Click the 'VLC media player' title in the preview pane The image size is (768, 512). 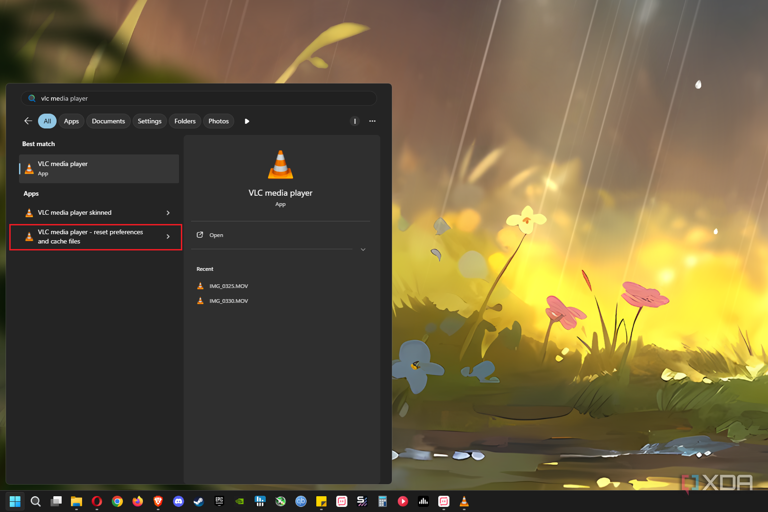pos(280,193)
